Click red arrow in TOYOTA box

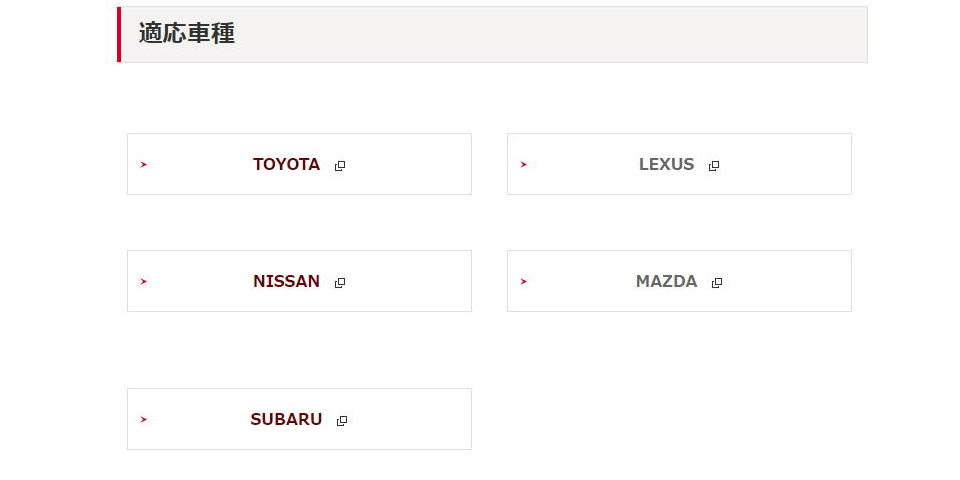point(144,165)
